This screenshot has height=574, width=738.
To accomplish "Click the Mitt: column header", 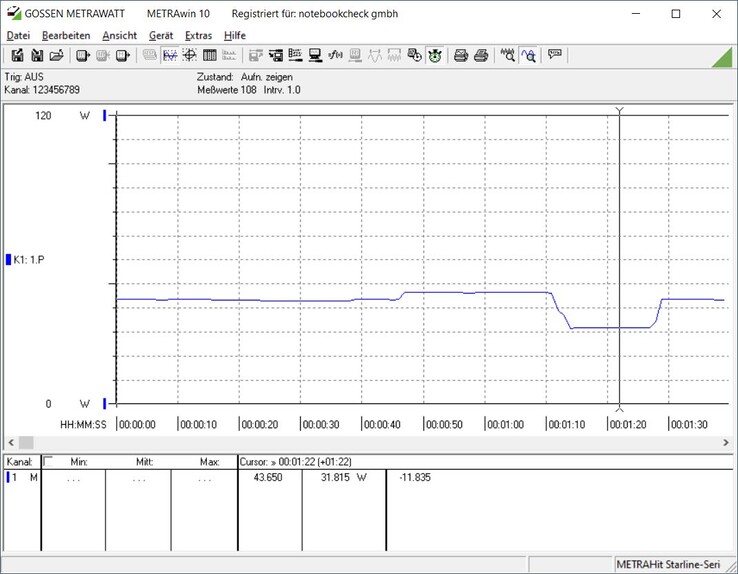I will click(x=144, y=462).
